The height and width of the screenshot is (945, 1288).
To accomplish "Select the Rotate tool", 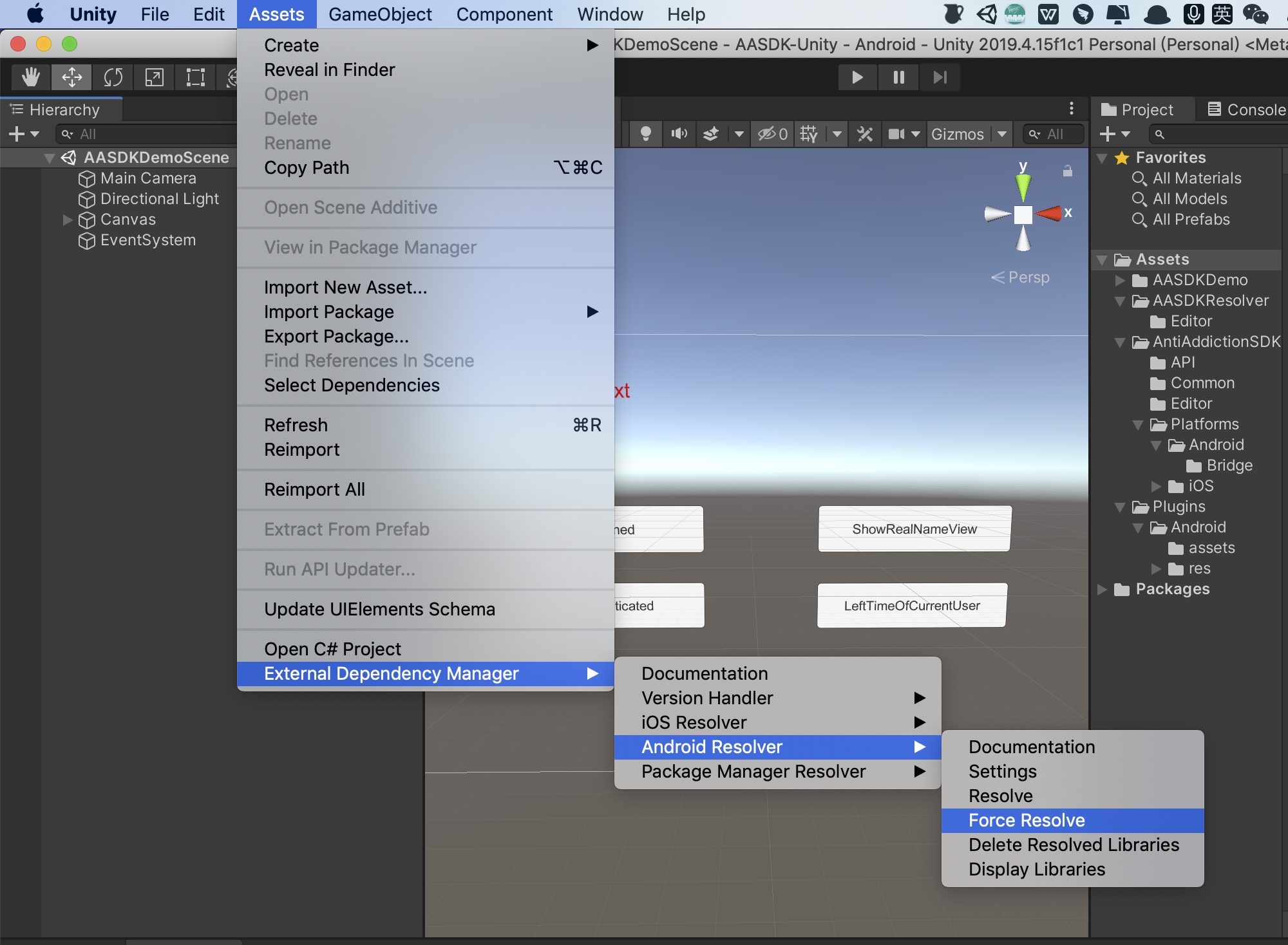I will coord(113,77).
